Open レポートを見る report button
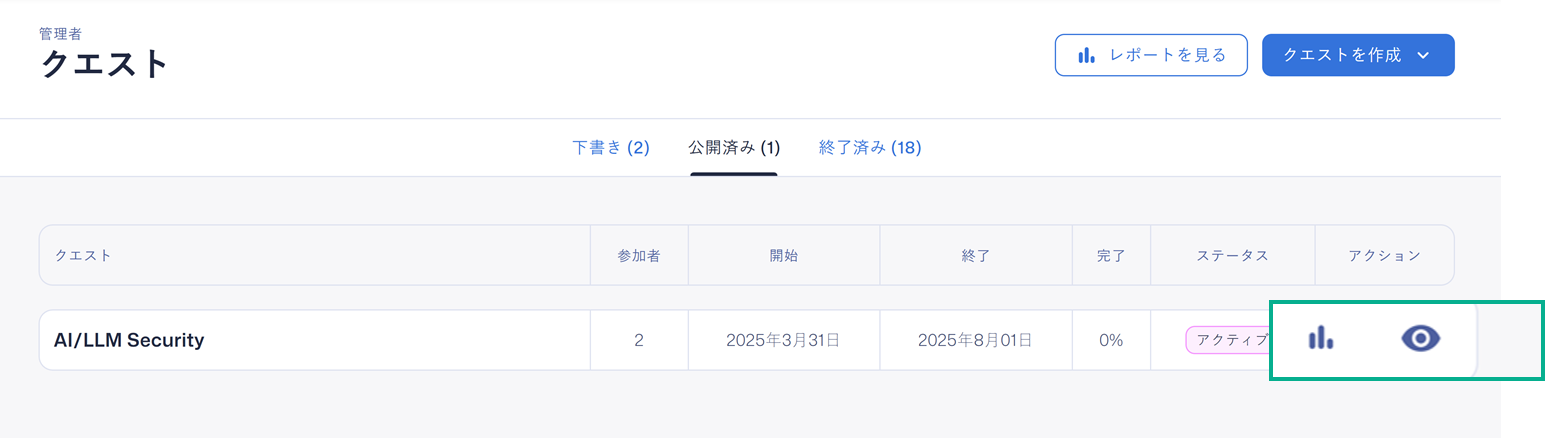Image resolution: width=1545 pixels, height=438 pixels. pyautogui.click(x=1151, y=55)
